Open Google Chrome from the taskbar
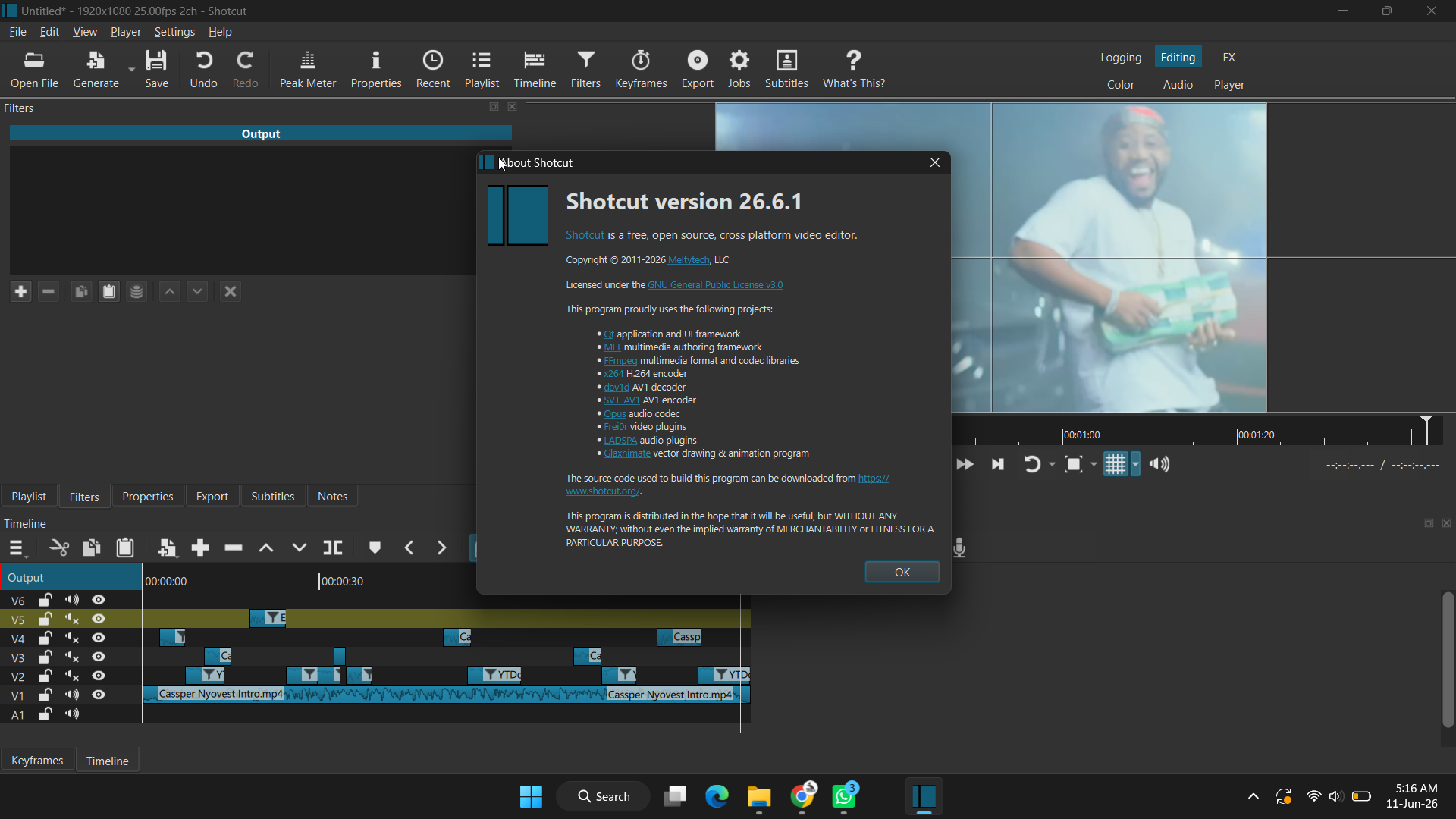Image resolution: width=1456 pixels, height=819 pixels. (x=802, y=796)
